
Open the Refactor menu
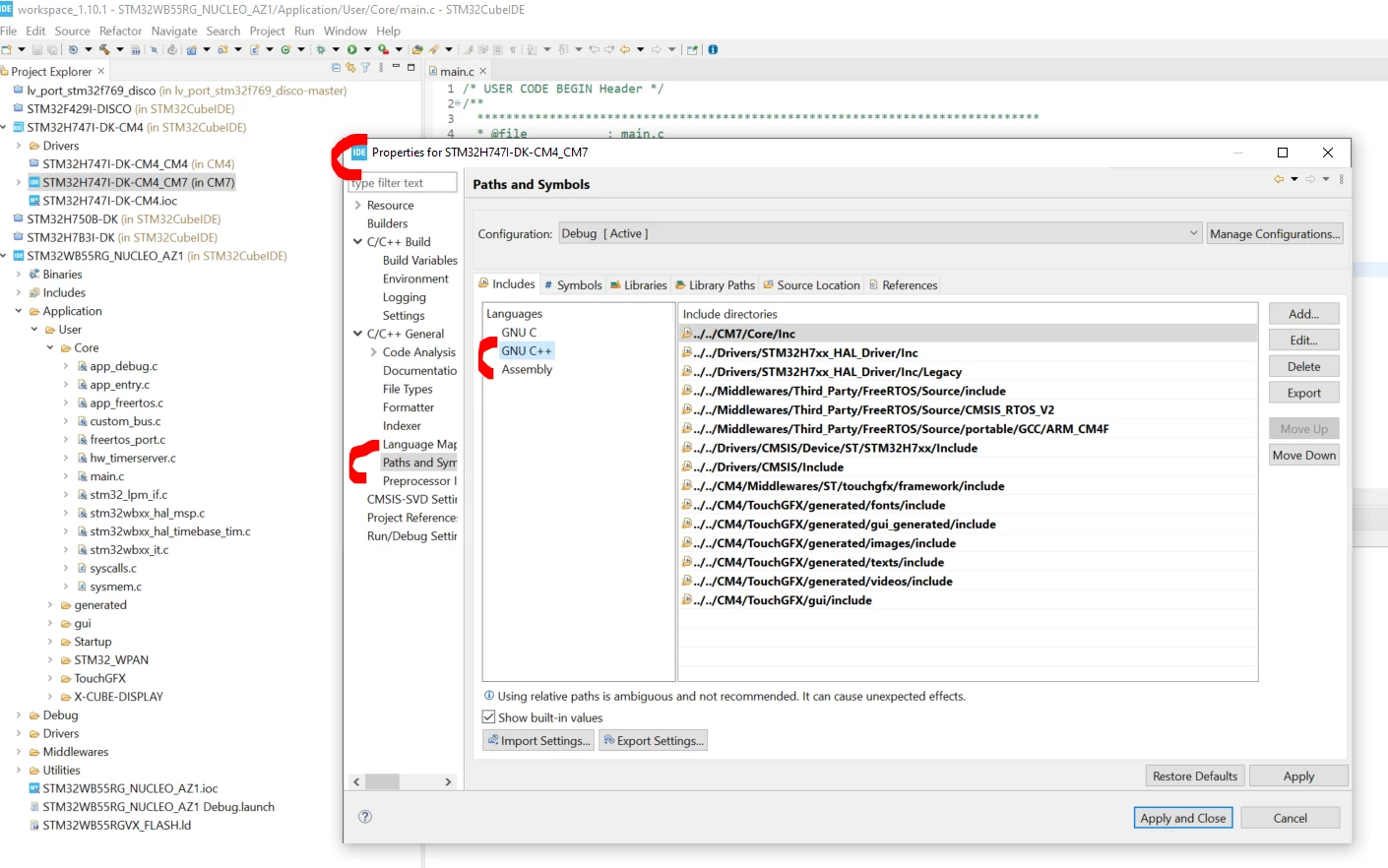pos(120,31)
